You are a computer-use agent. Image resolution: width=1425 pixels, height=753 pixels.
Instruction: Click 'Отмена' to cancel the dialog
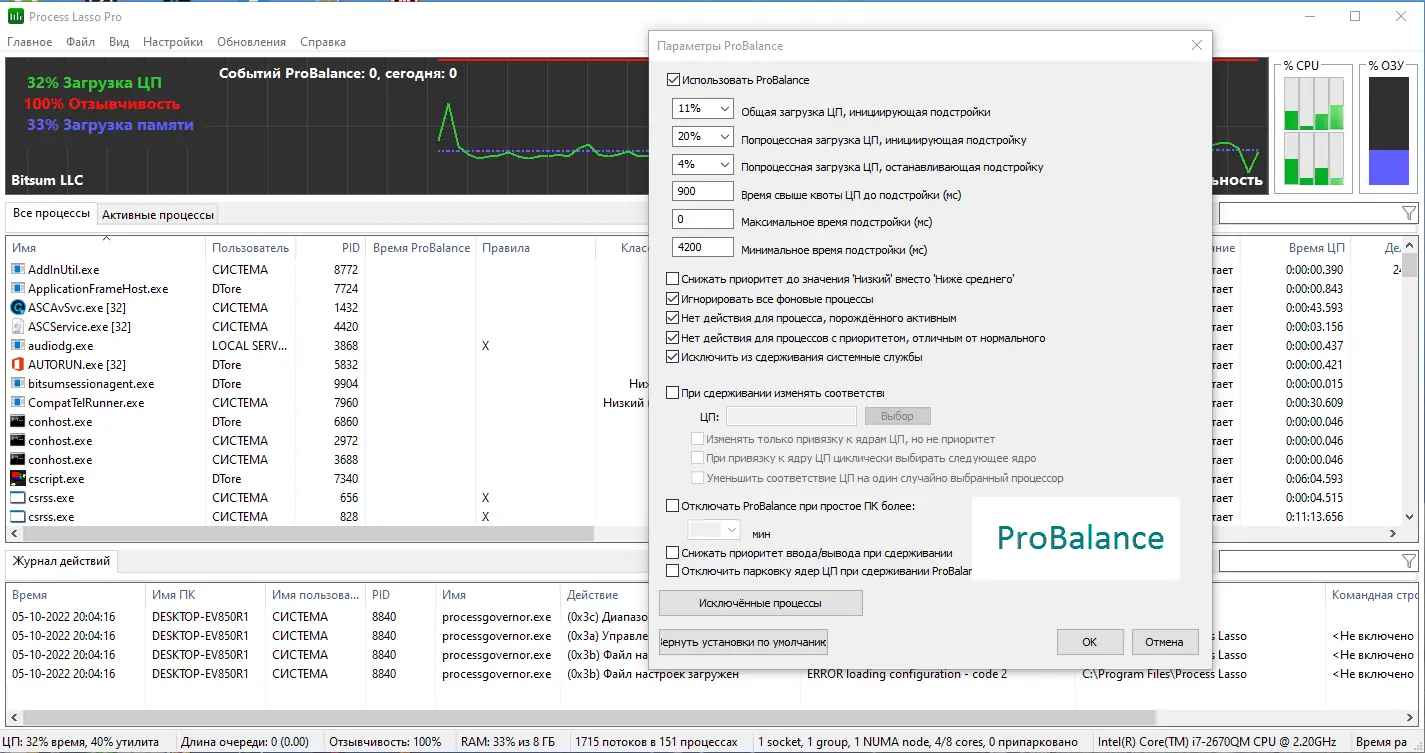[1164, 642]
